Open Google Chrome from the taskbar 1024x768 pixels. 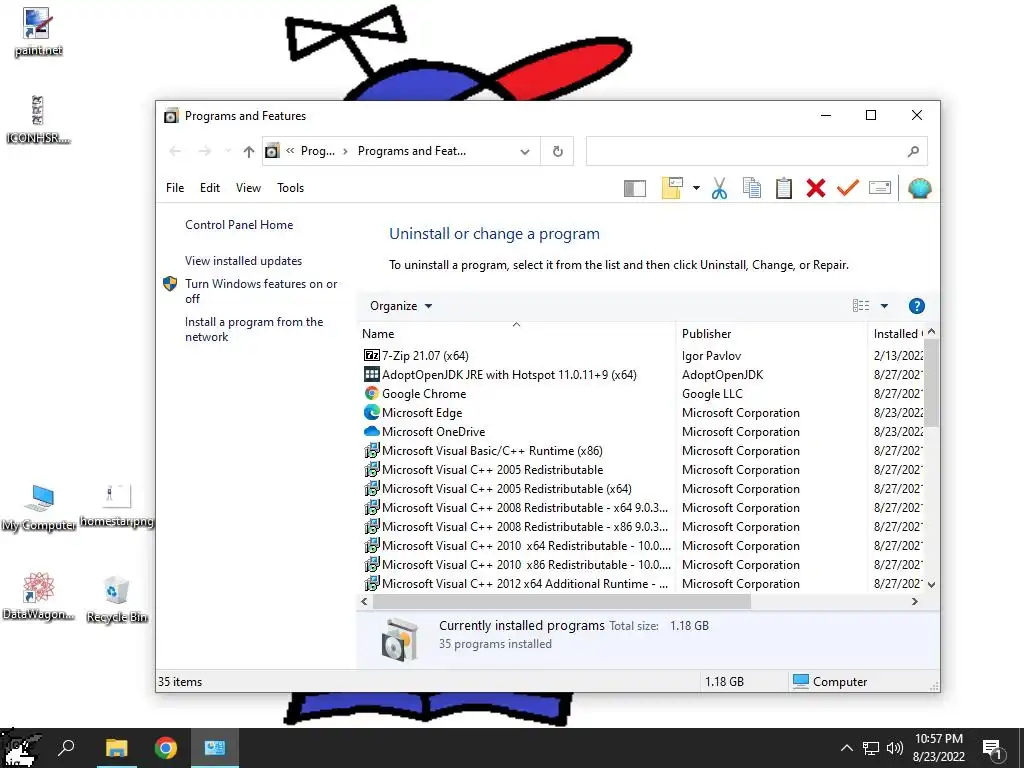(166, 748)
